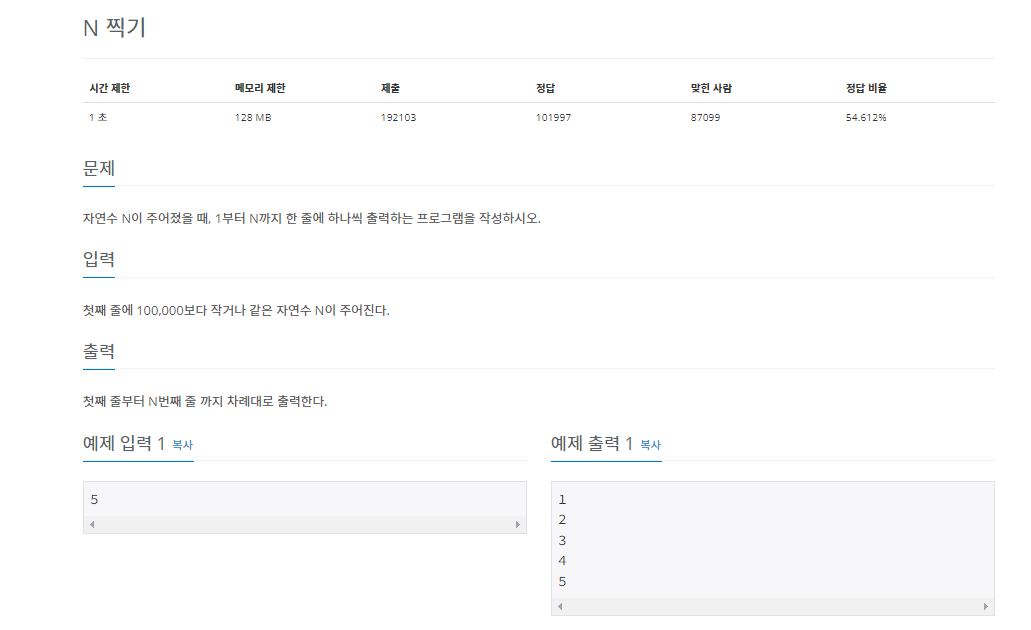
Task: Click the memory limit value 128 MB
Action: point(253,118)
